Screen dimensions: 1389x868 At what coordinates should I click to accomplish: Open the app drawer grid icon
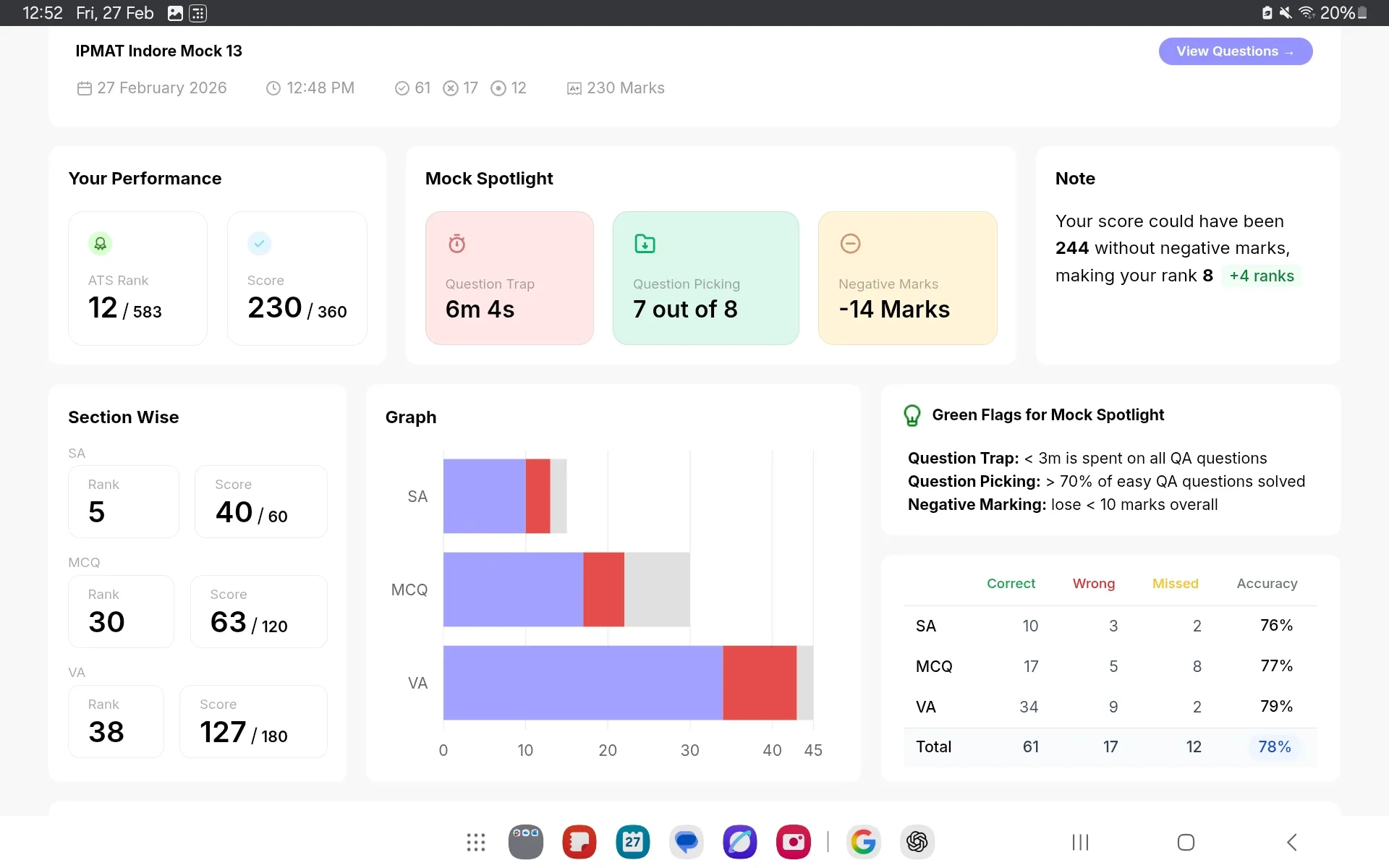(475, 842)
